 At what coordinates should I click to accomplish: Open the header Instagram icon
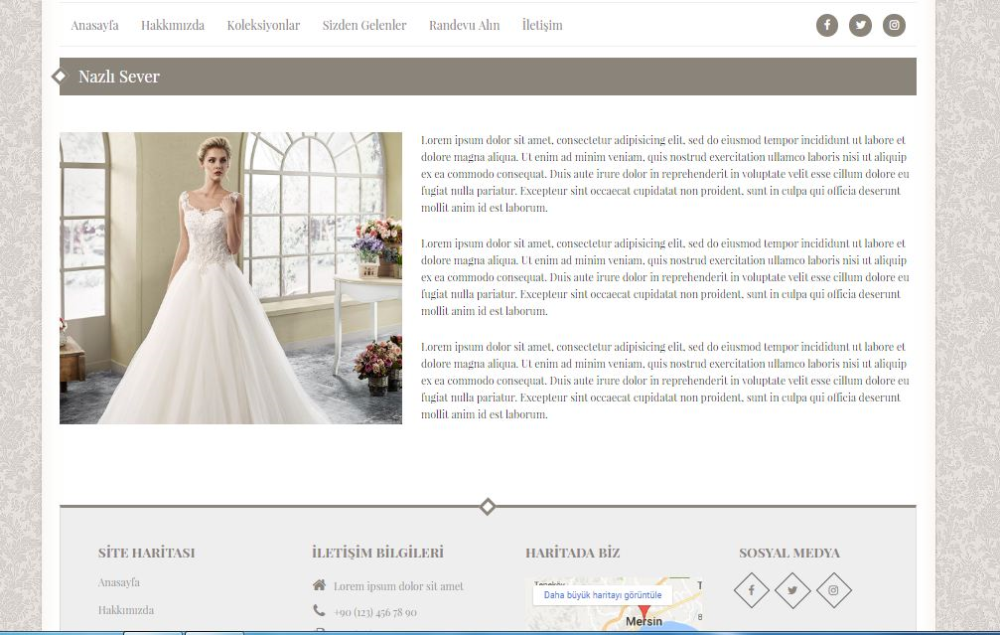point(894,26)
